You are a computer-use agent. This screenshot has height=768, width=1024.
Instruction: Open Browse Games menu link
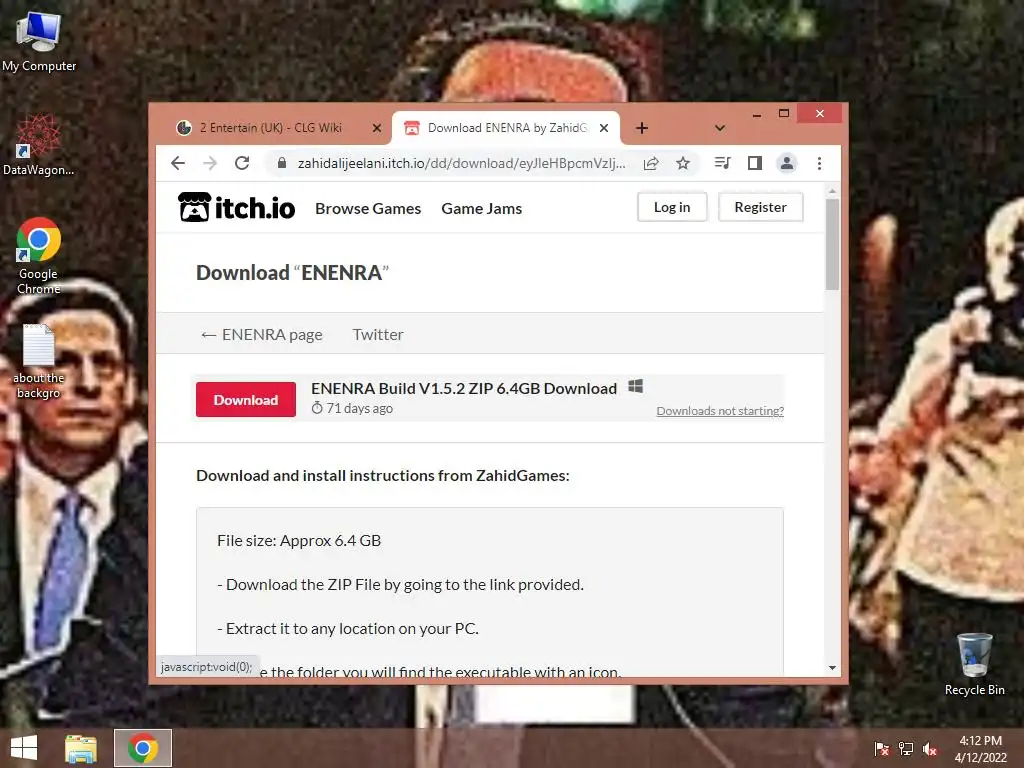pos(368,208)
